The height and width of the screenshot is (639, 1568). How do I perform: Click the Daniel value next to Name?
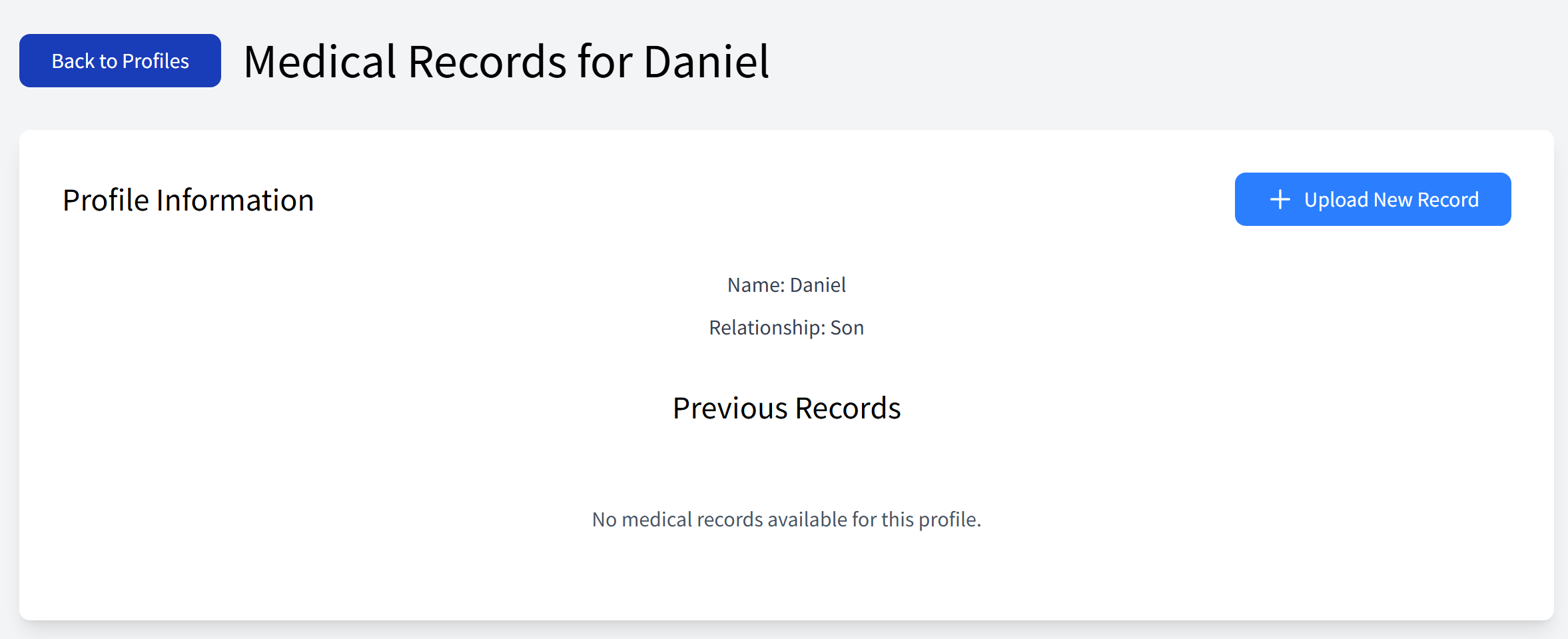pyautogui.click(x=817, y=285)
